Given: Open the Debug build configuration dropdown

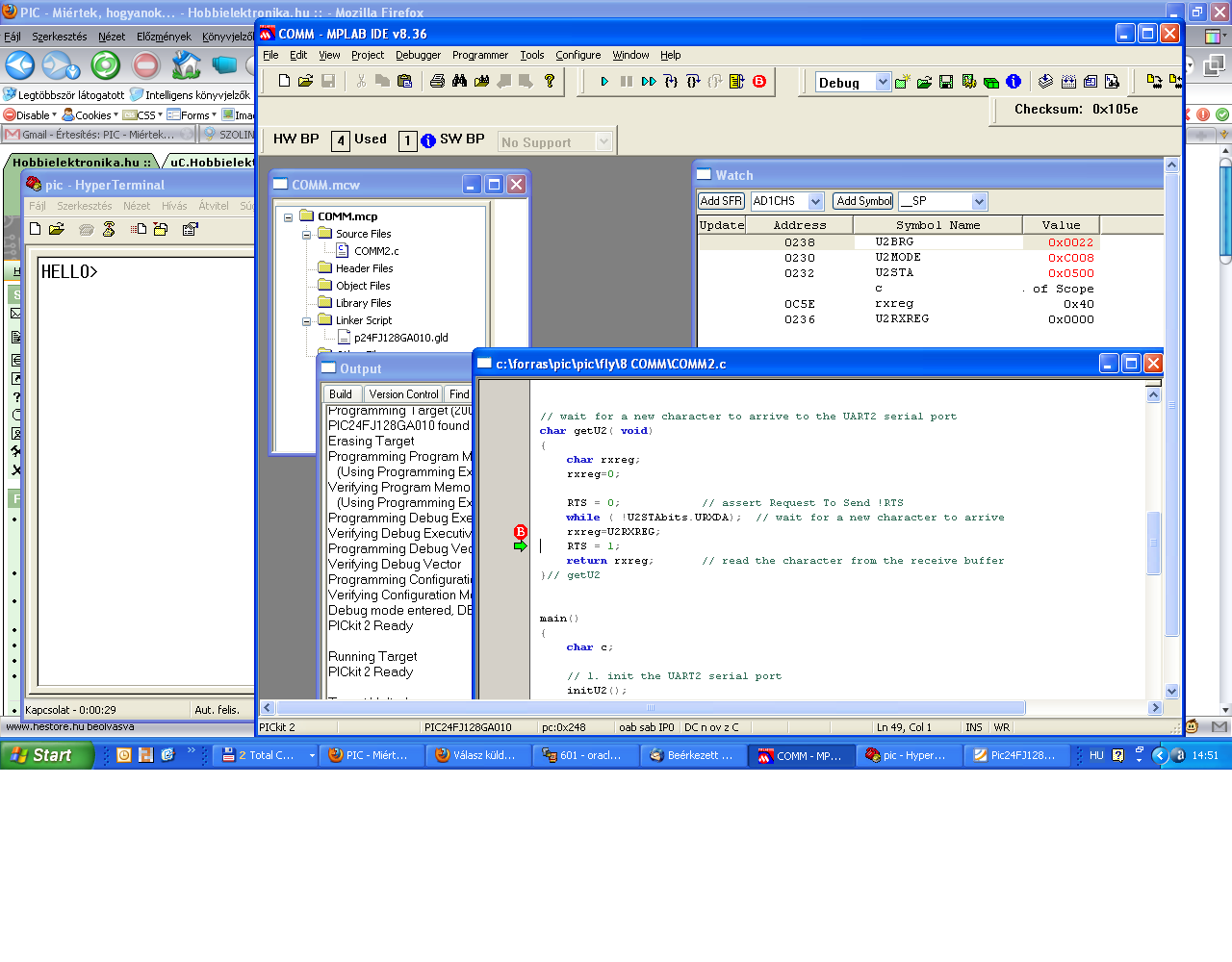Looking at the screenshot, I should pos(883,82).
